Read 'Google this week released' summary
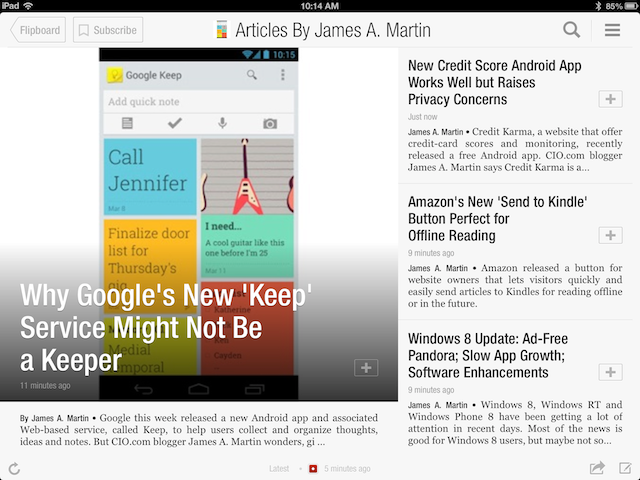Screen dimensions: 640x480 199,430
